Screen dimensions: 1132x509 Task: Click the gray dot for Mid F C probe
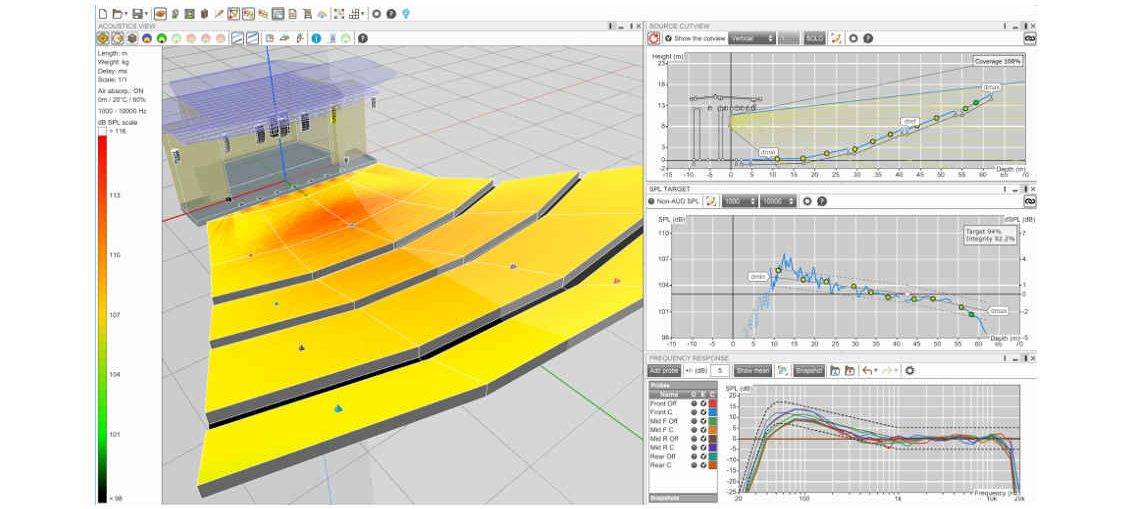tap(694, 430)
